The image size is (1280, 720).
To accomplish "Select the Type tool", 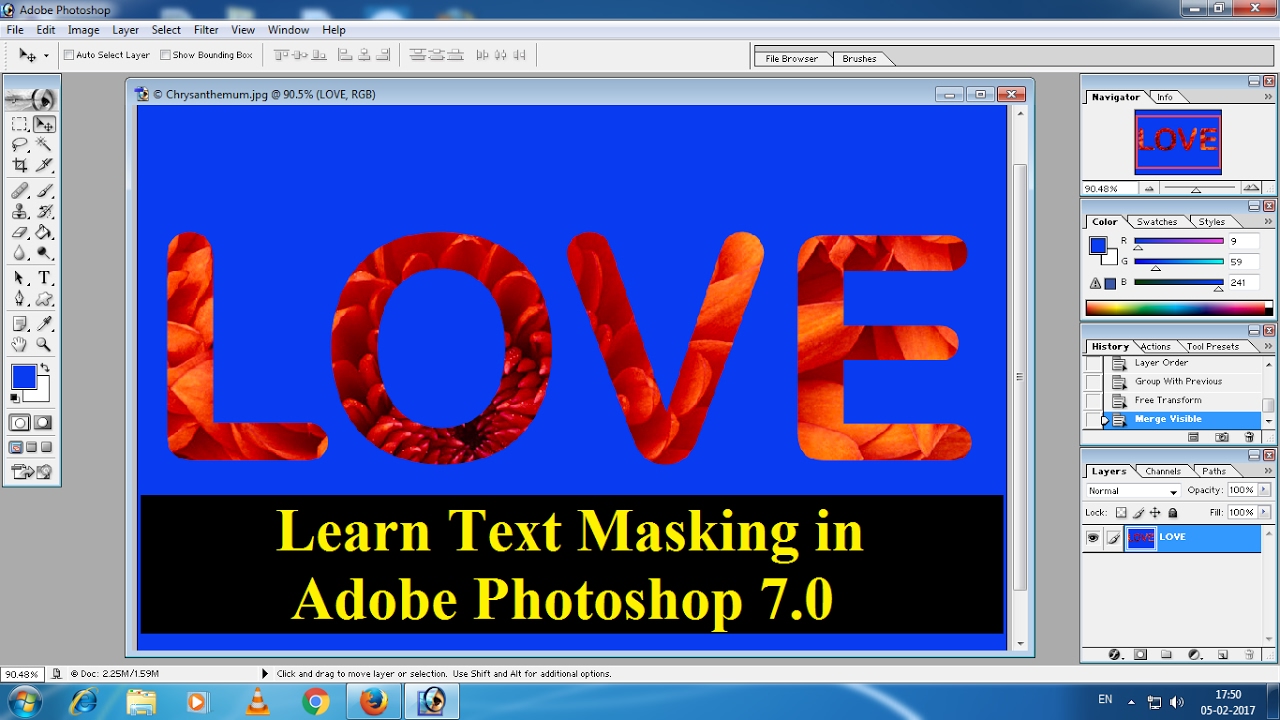I will 44,277.
